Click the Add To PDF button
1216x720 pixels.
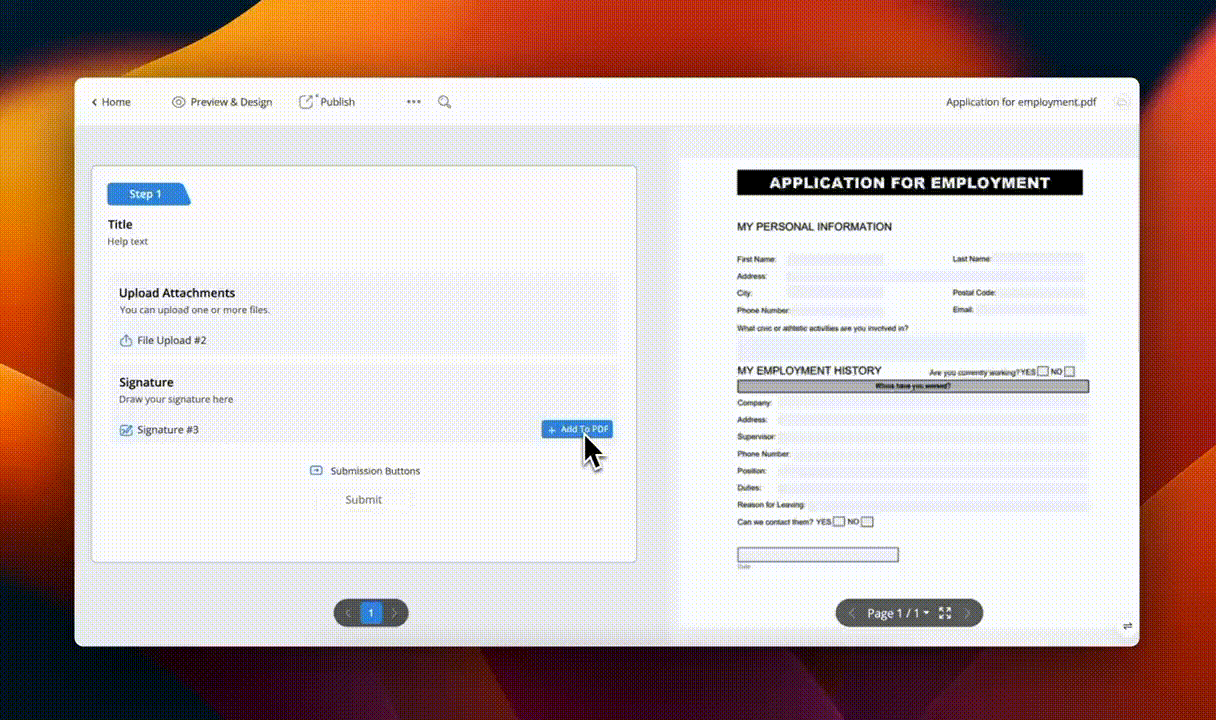(x=577, y=429)
